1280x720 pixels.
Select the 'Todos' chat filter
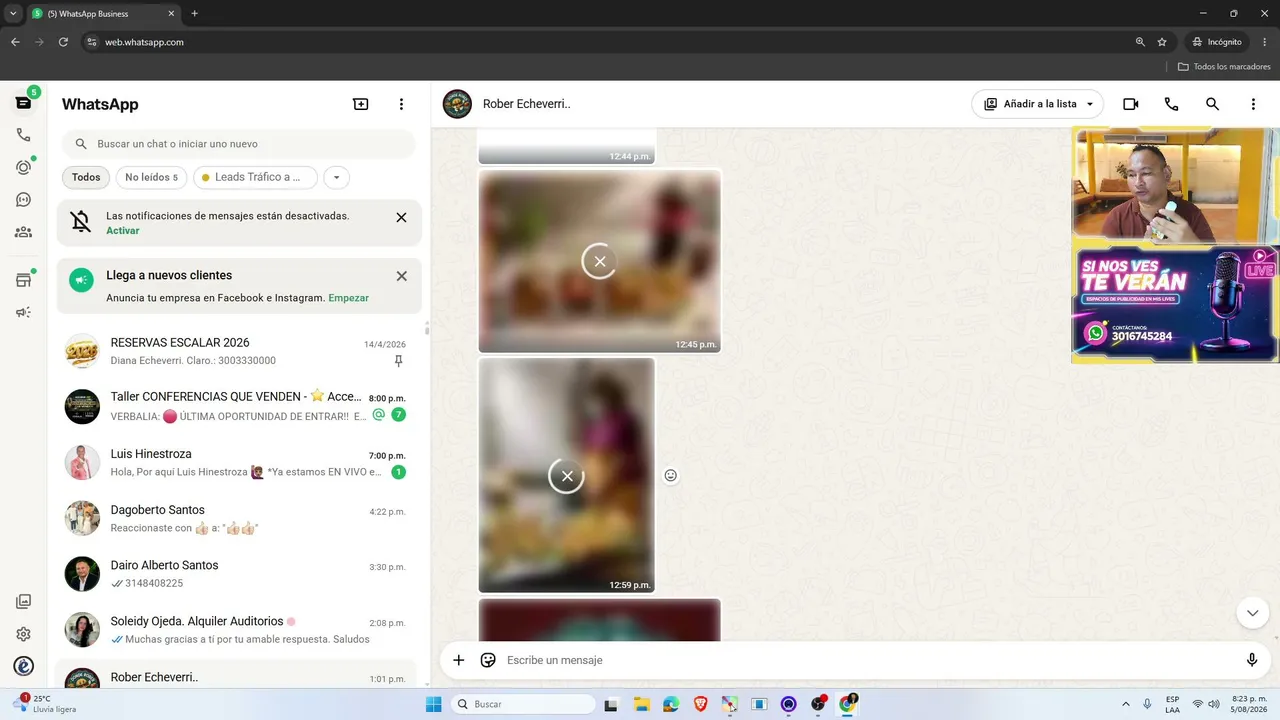pos(86,177)
